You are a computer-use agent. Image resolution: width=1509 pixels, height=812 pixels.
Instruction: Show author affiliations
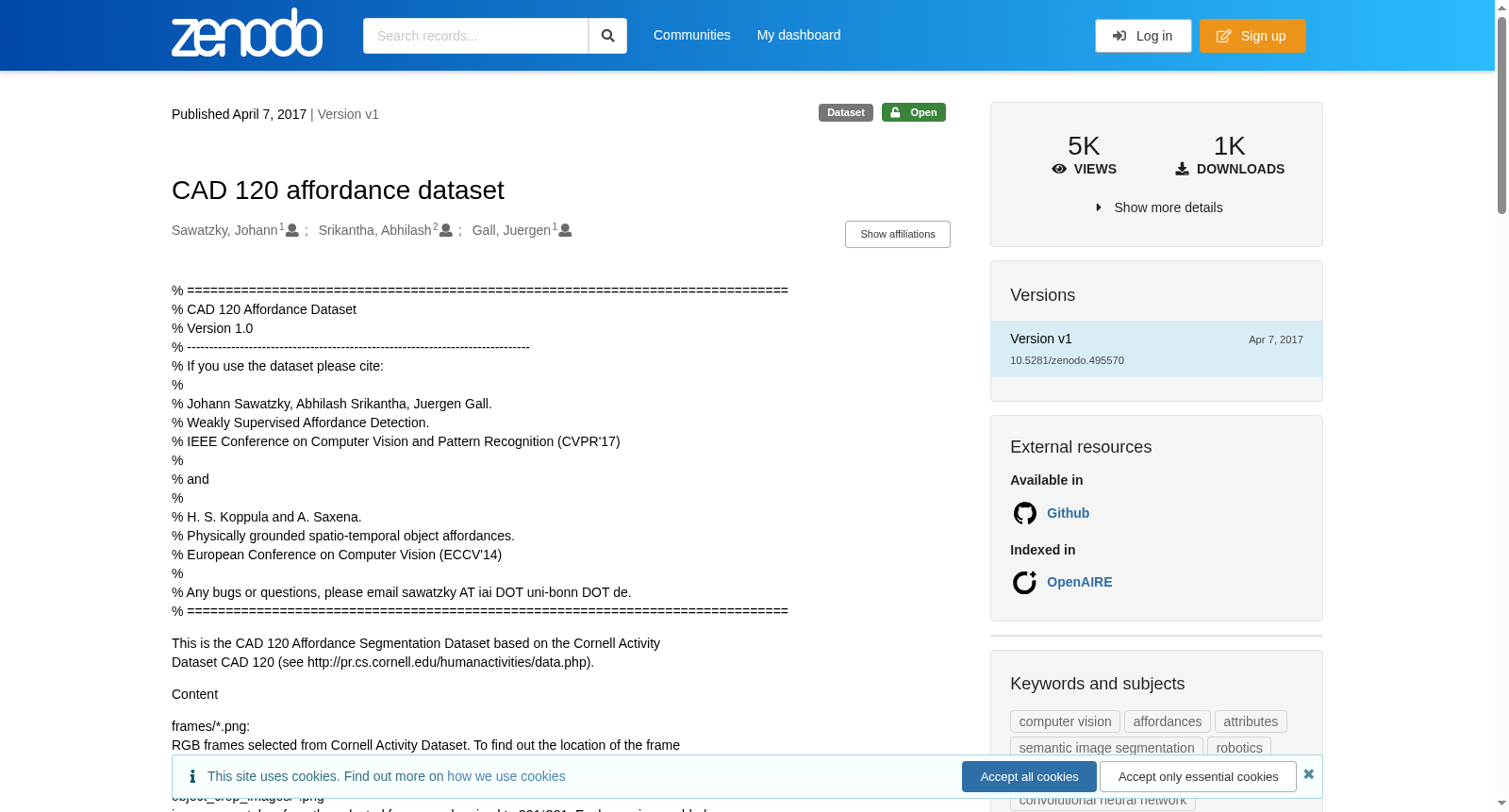[898, 234]
